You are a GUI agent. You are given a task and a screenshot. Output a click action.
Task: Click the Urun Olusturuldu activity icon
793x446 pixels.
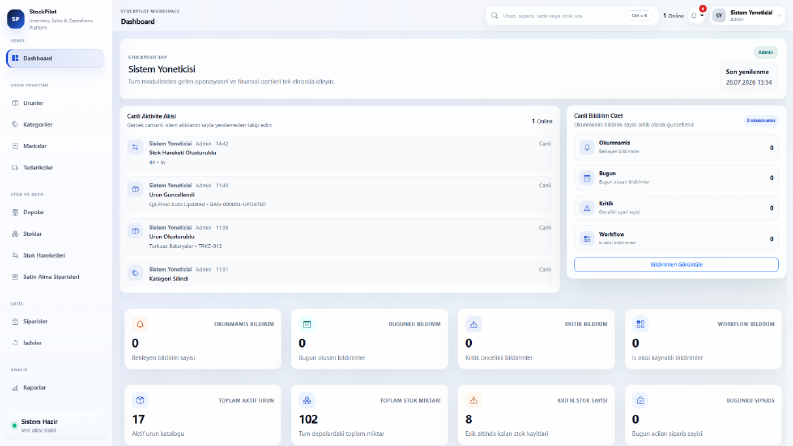[x=136, y=231]
